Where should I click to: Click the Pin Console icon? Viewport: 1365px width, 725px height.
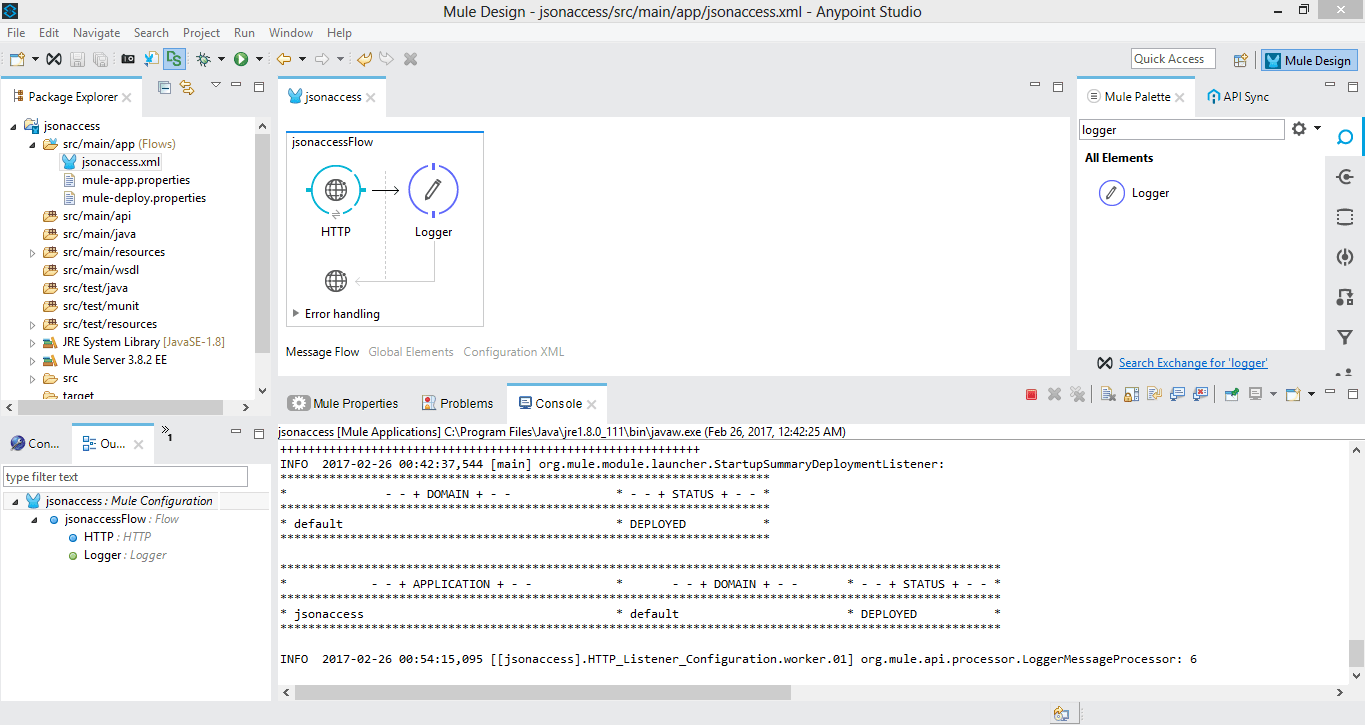click(x=1232, y=394)
